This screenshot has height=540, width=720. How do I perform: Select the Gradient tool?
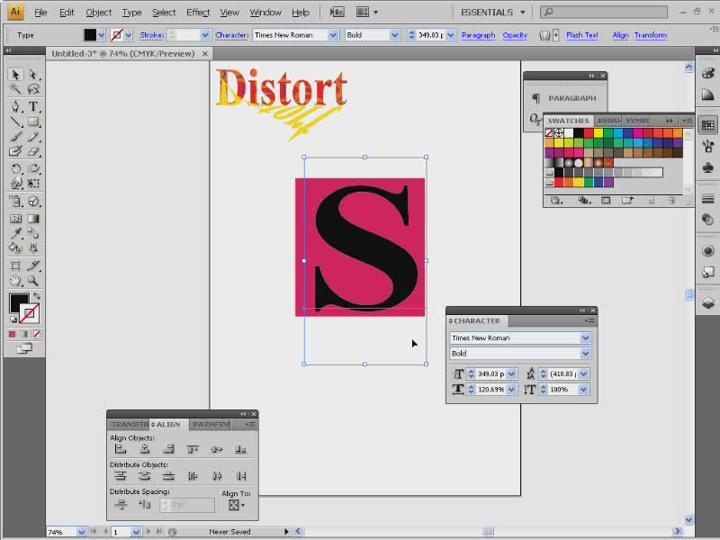tap(33, 218)
